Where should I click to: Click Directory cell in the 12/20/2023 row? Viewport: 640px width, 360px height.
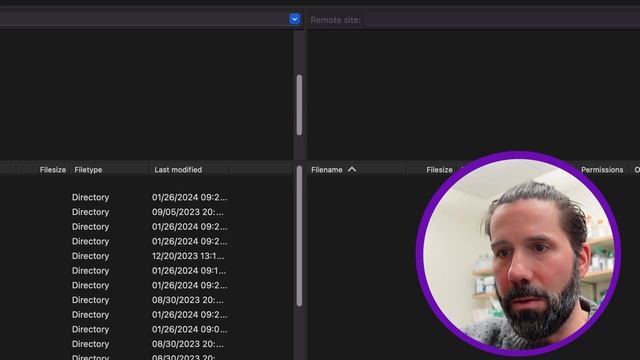click(x=91, y=256)
